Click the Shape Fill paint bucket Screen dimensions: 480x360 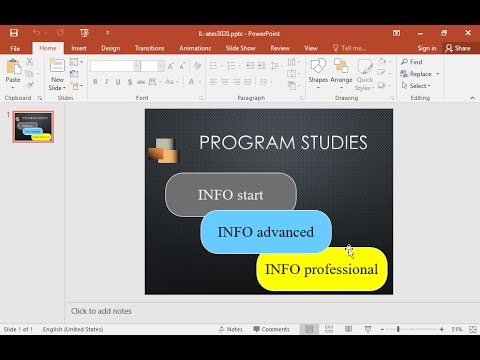tap(382, 62)
